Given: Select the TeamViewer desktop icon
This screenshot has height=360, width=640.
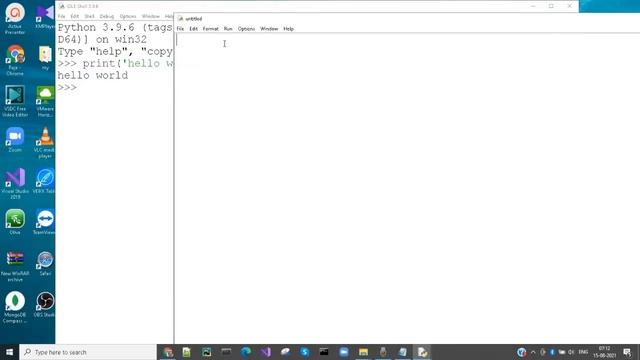Looking at the screenshot, I should click(45, 222).
